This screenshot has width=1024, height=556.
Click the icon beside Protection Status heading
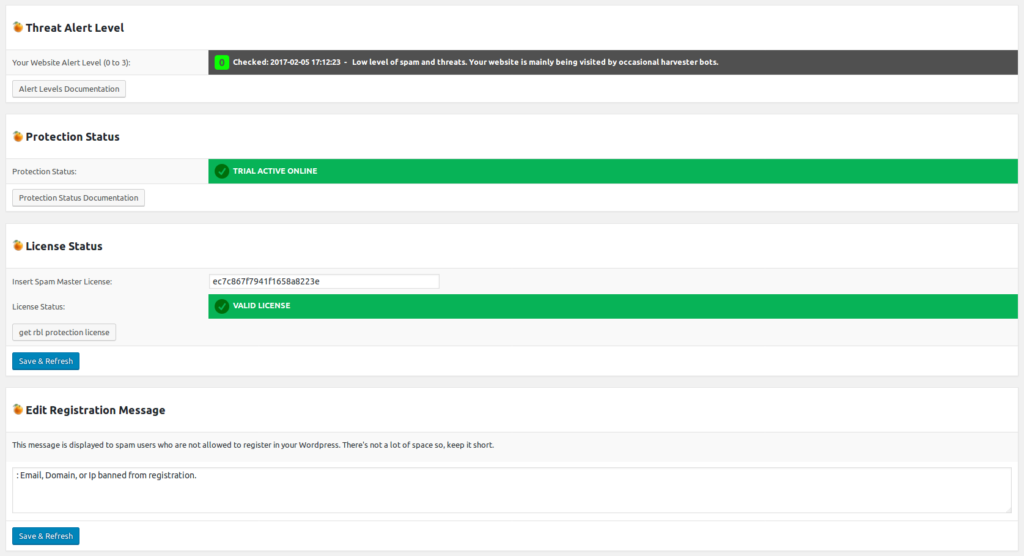18,136
